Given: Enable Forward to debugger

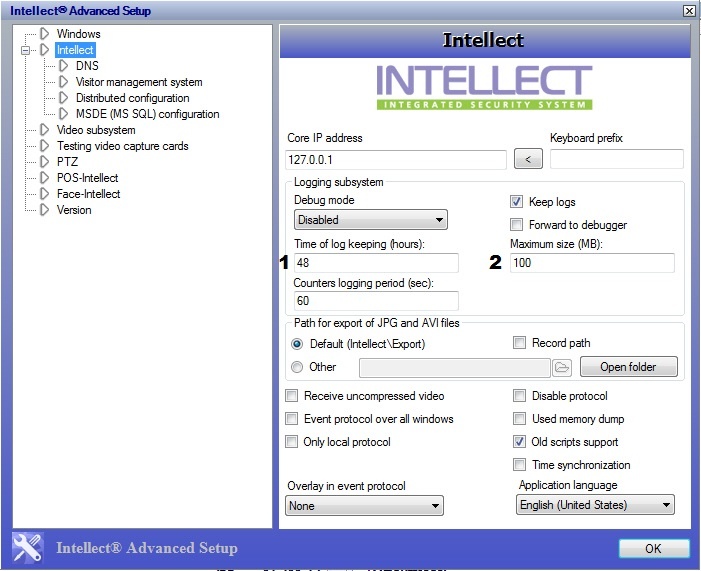Looking at the screenshot, I should tap(516, 224).
